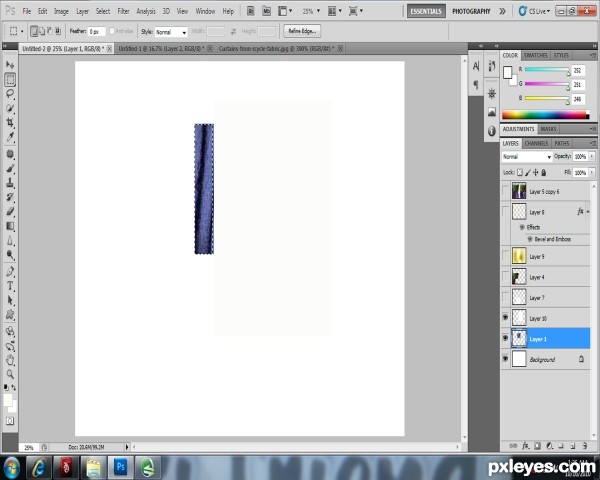This screenshot has width=600, height=480.
Task: Show Layer 7 using its visibility box
Action: pos(505,297)
